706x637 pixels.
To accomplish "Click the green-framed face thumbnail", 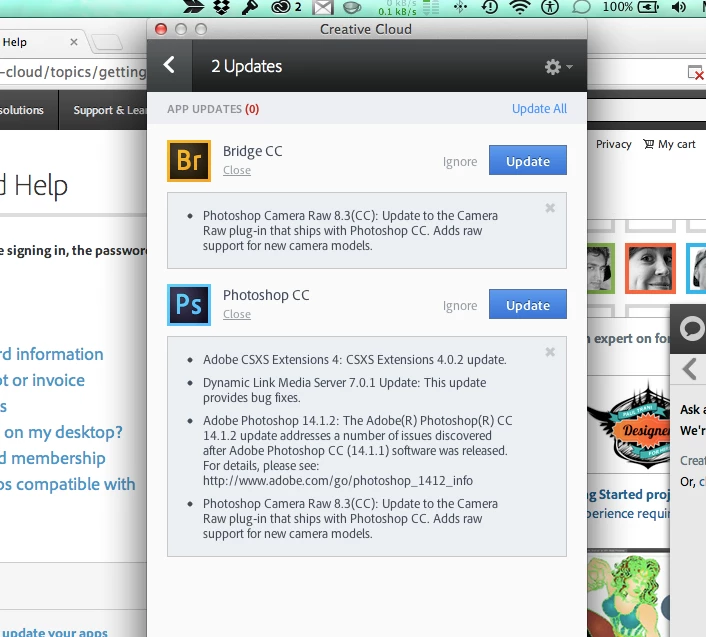I will [x=601, y=268].
